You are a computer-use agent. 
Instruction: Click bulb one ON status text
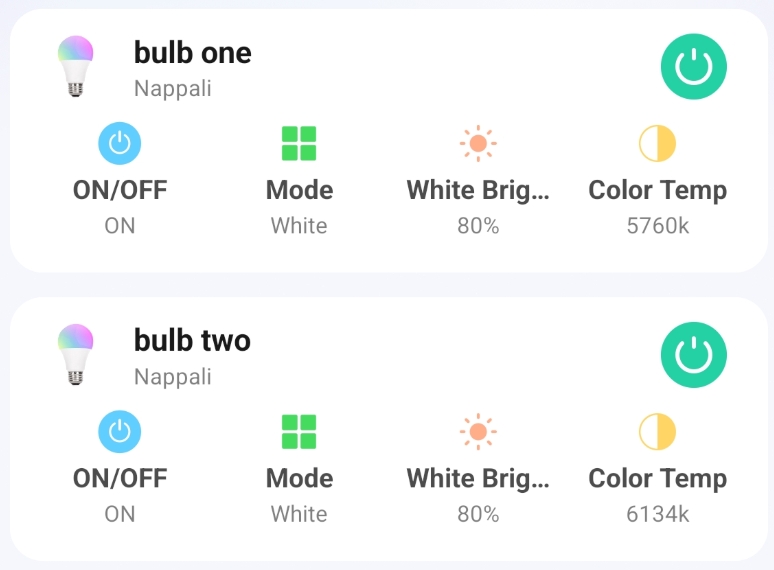120,226
